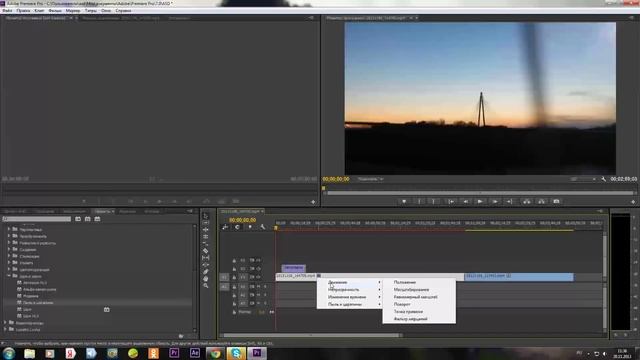Image resolution: width=640 pixels, height=360 pixels.
Task: Expand the Видеопереходы folder
Action: 5,322
